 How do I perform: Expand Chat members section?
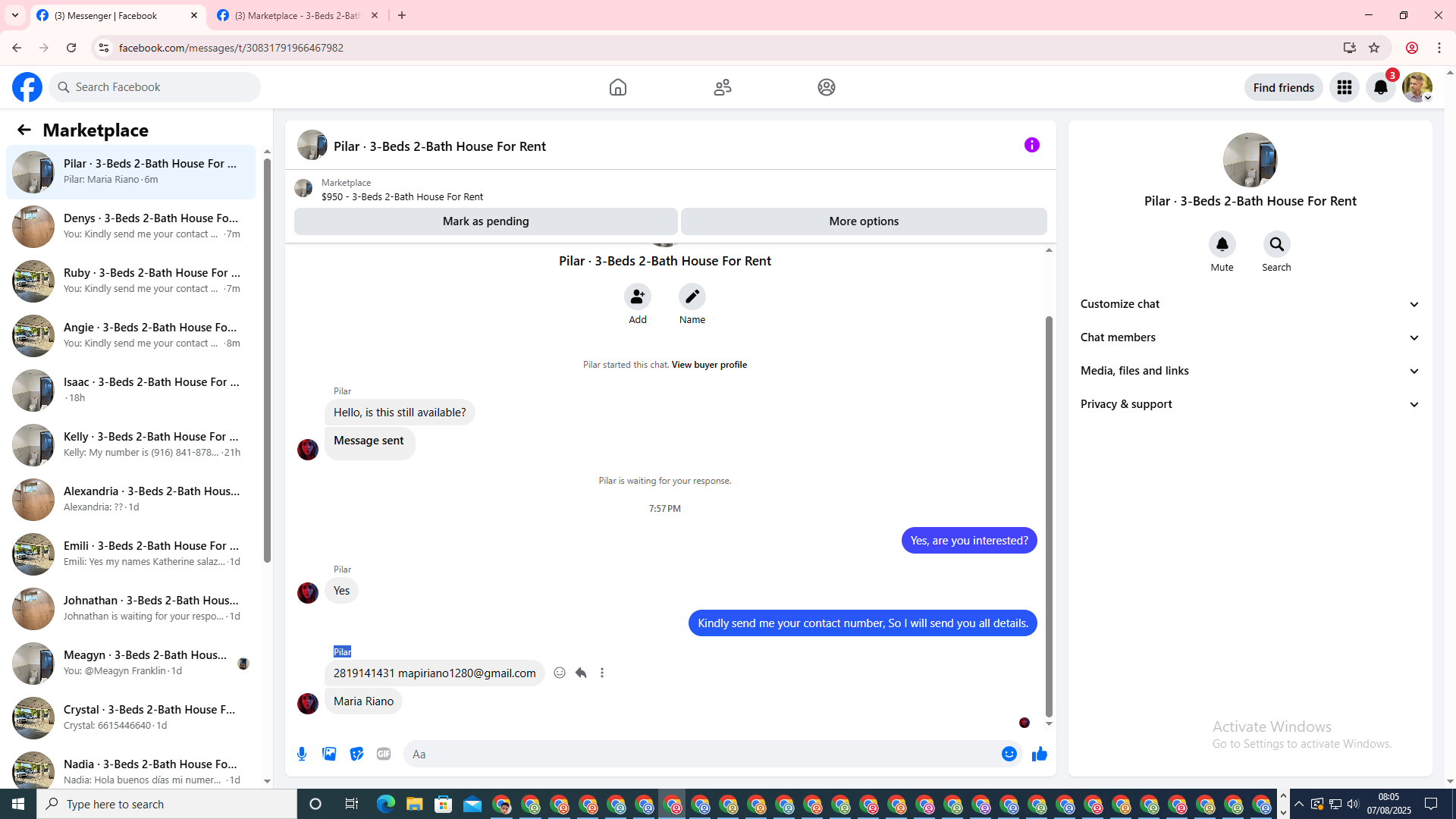pos(1250,337)
